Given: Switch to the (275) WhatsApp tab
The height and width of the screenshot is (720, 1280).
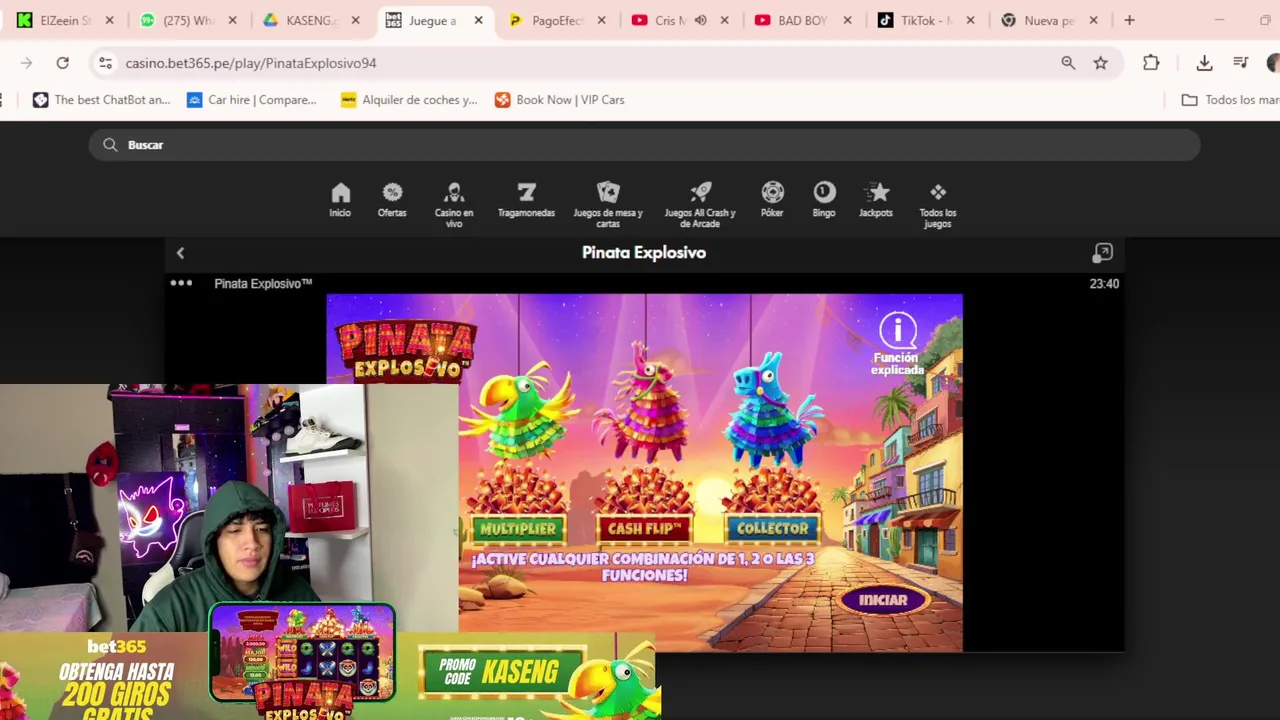Looking at the screenshot, I should point(190,20).
